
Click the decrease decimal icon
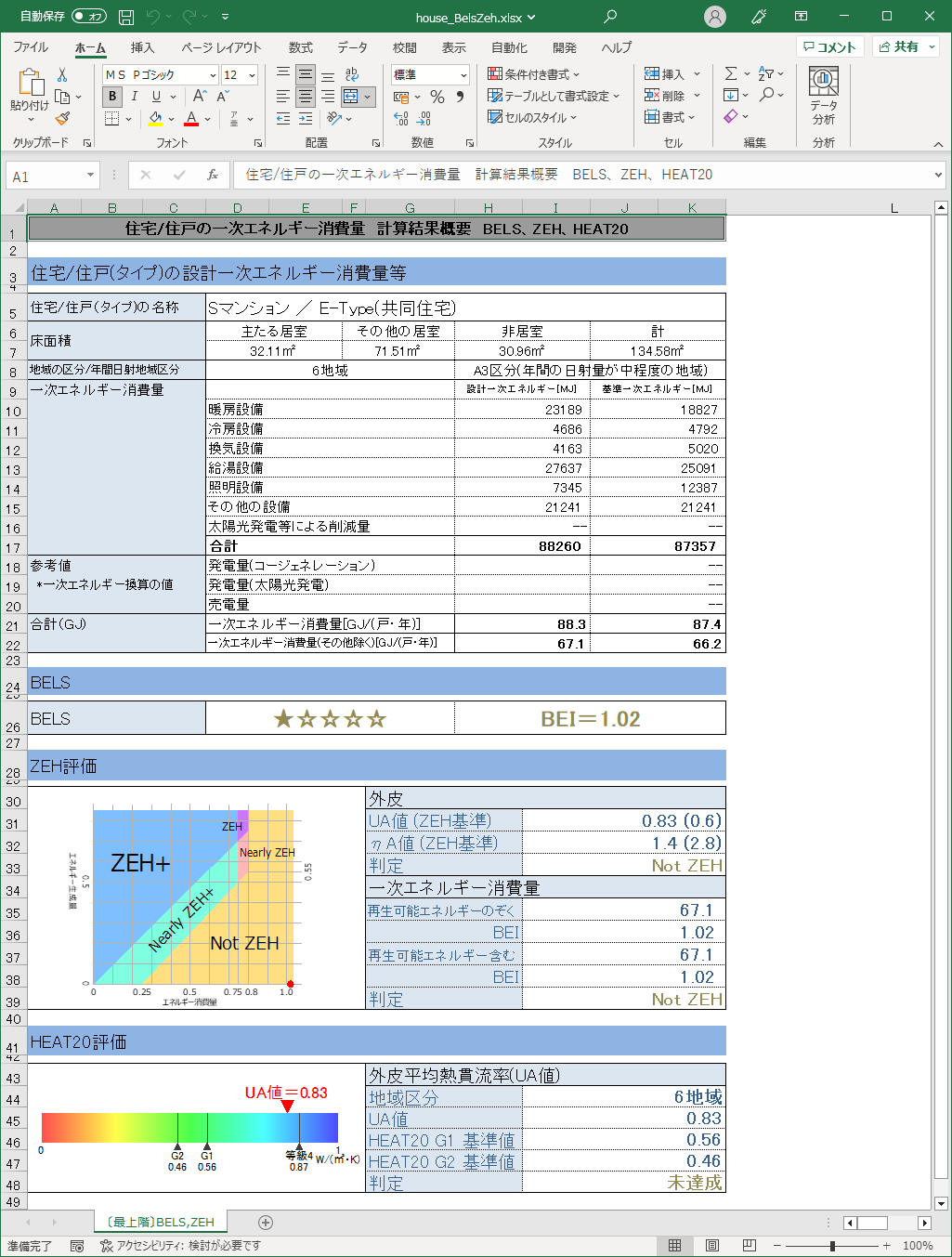point(424,119)
